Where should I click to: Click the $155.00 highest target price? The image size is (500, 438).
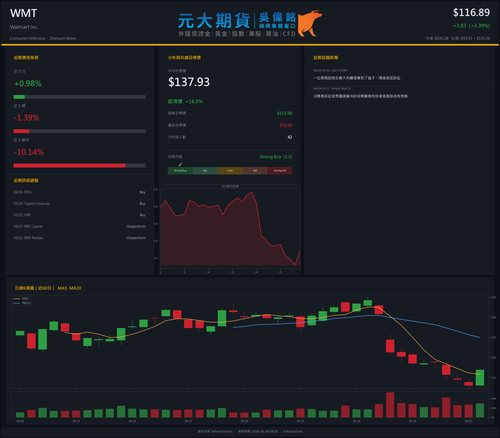[285, 113]
